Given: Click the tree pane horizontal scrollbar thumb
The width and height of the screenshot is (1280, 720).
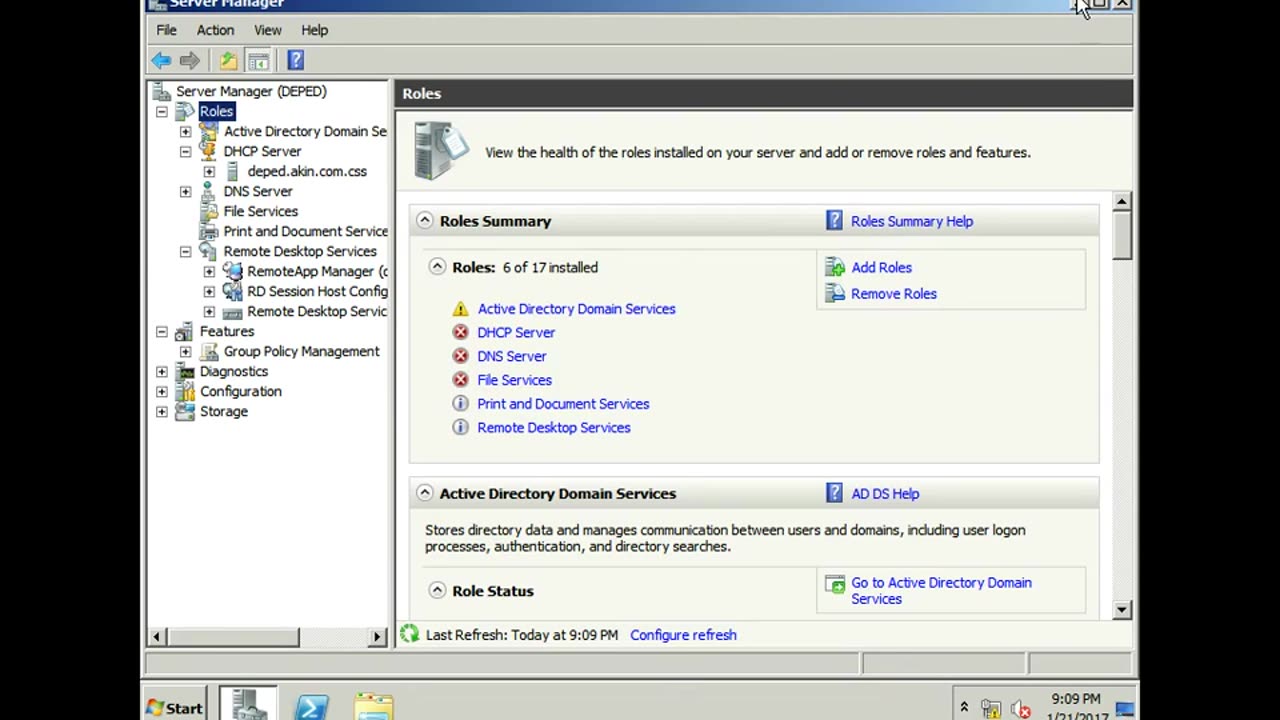Looking at the screenshot, I should pos(232,636).
